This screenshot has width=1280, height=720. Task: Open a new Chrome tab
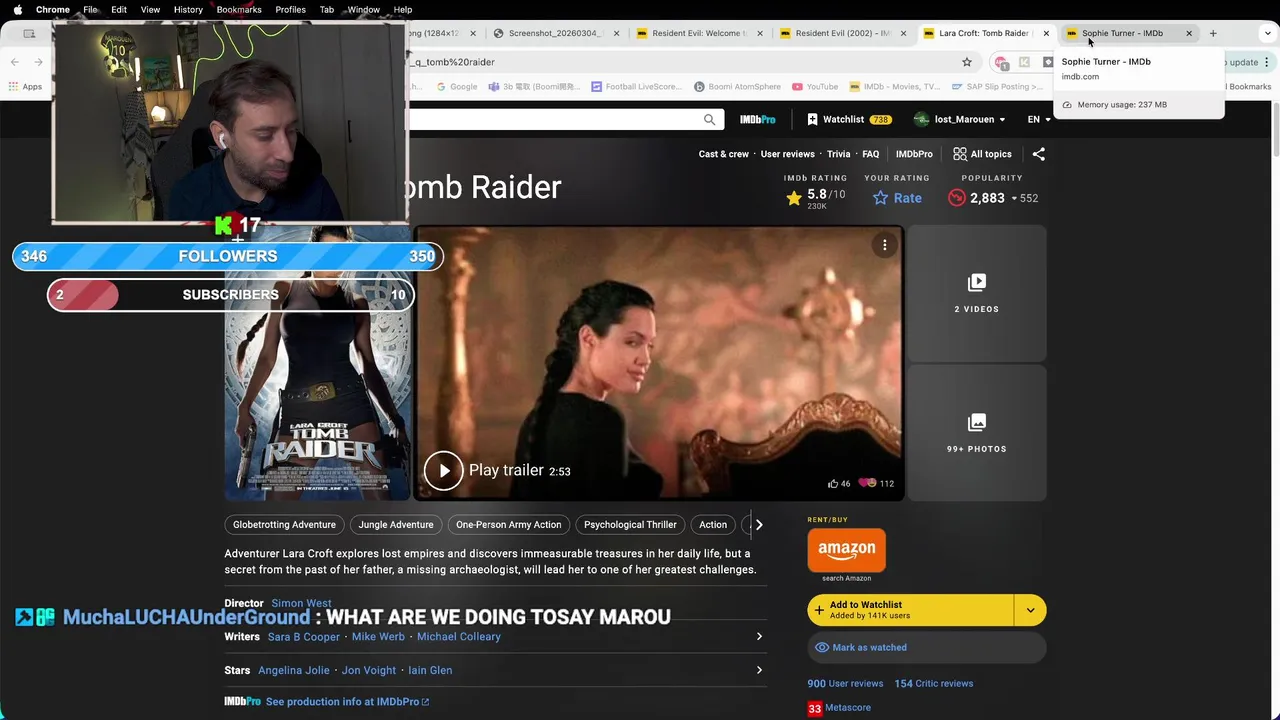[1213, 33]
